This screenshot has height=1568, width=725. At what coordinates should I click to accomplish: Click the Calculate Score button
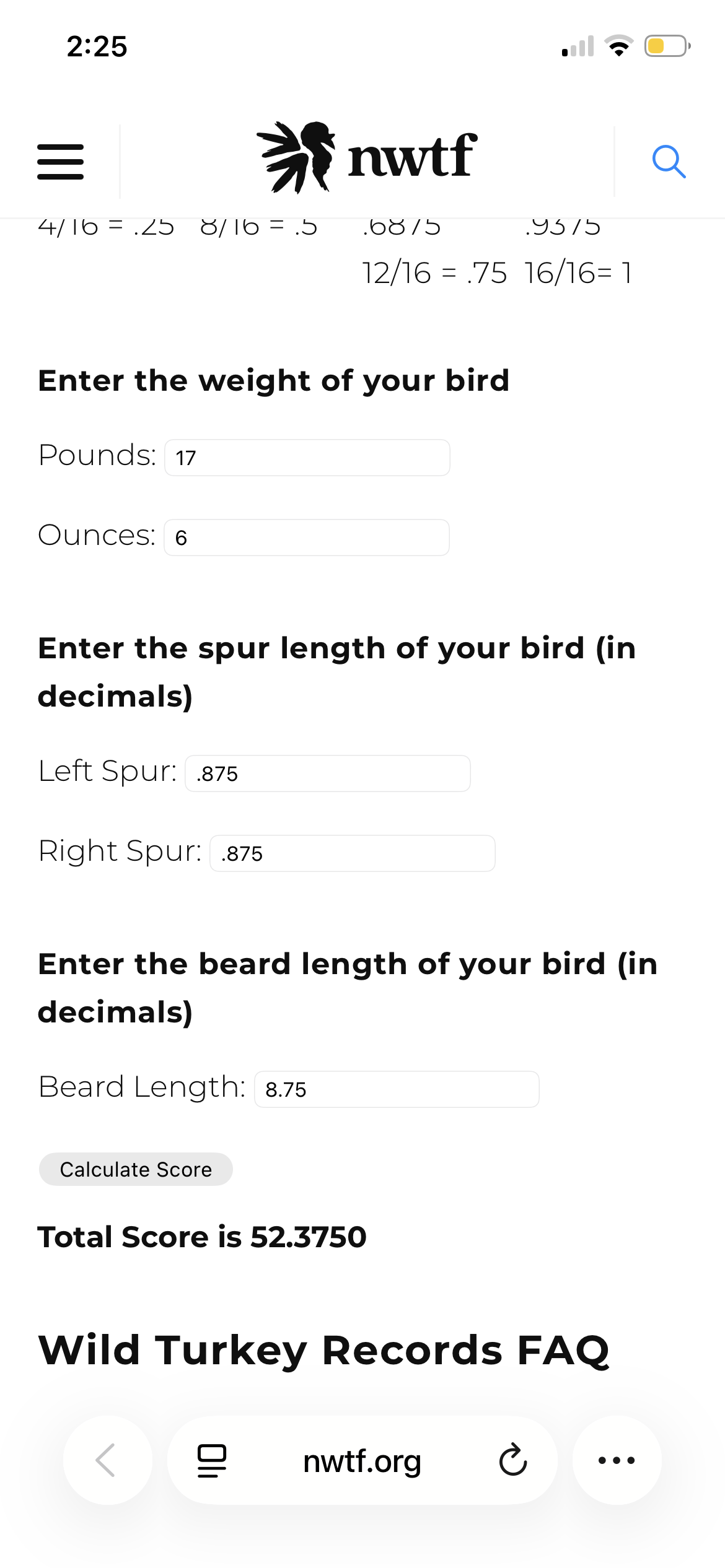point(136,1169)
